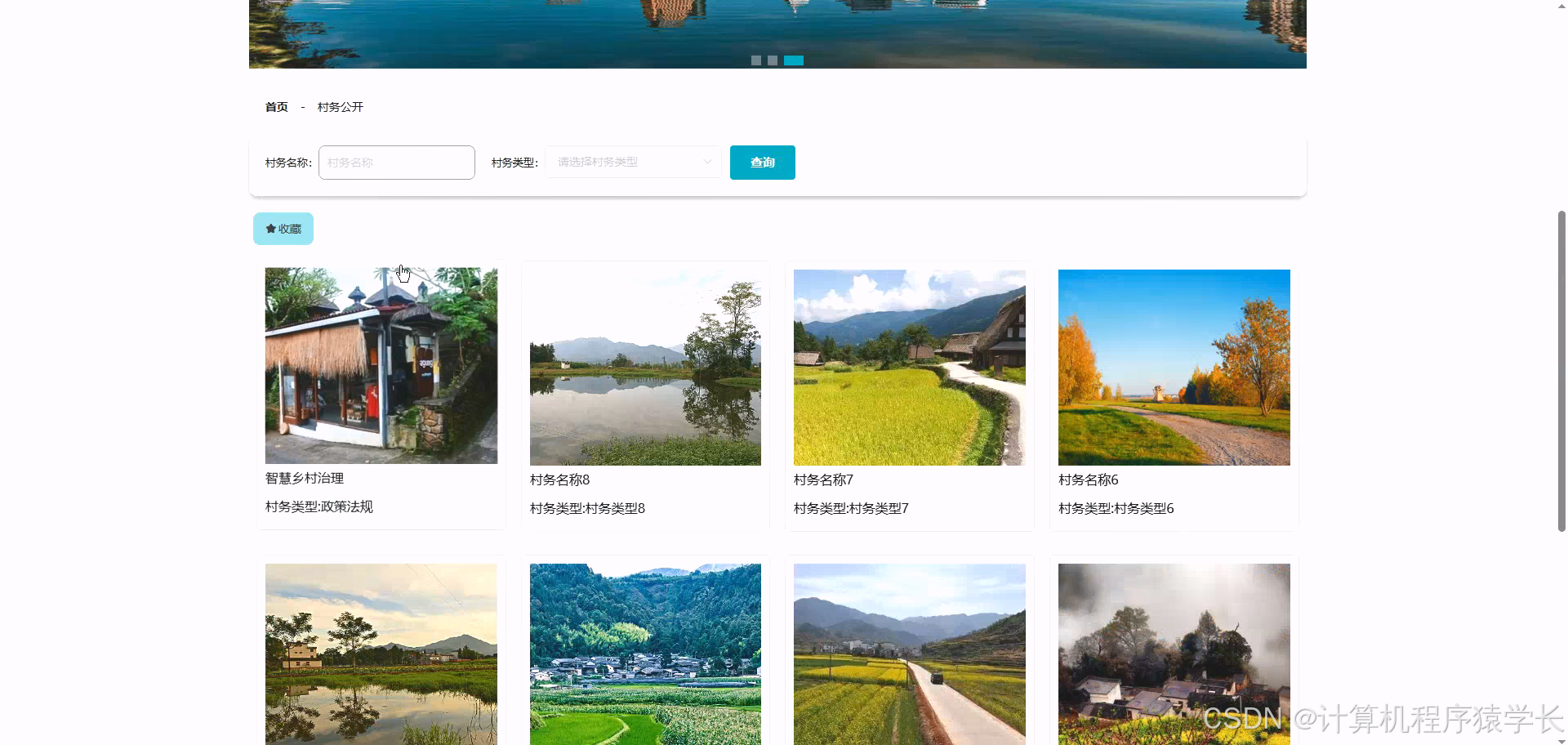
Task: Open the yellow field road thumbnail
Action: [910, 654]
